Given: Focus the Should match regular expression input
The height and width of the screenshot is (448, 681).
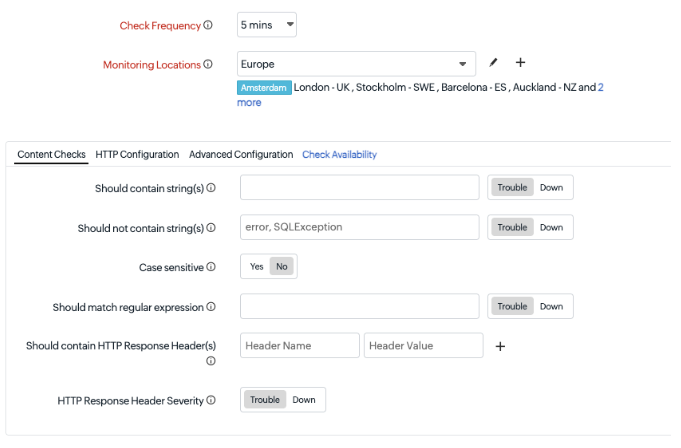Looking at the screenshot, I should [360, 306].
